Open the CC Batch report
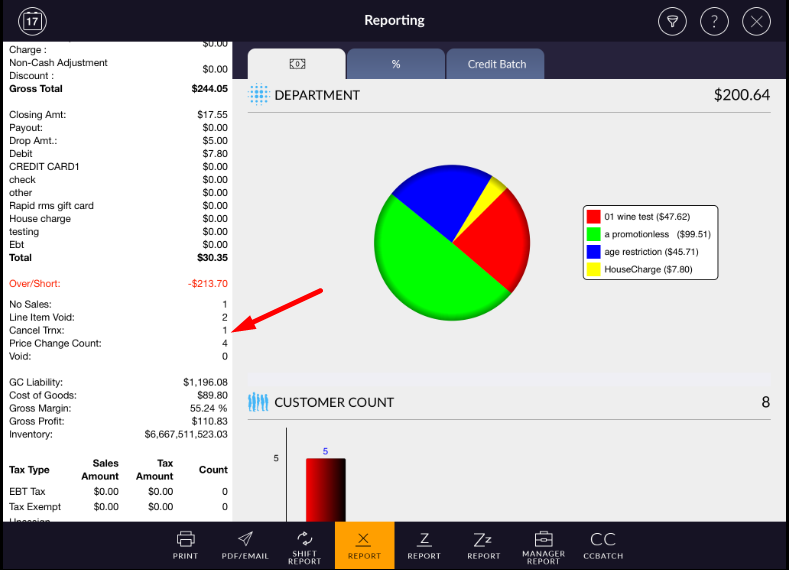 603,545
